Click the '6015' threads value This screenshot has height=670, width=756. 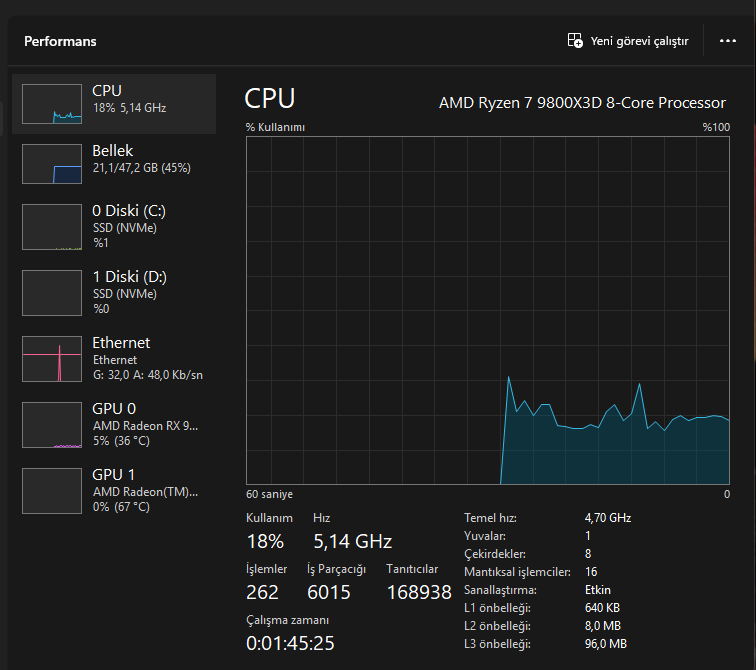tap(329, 592)
